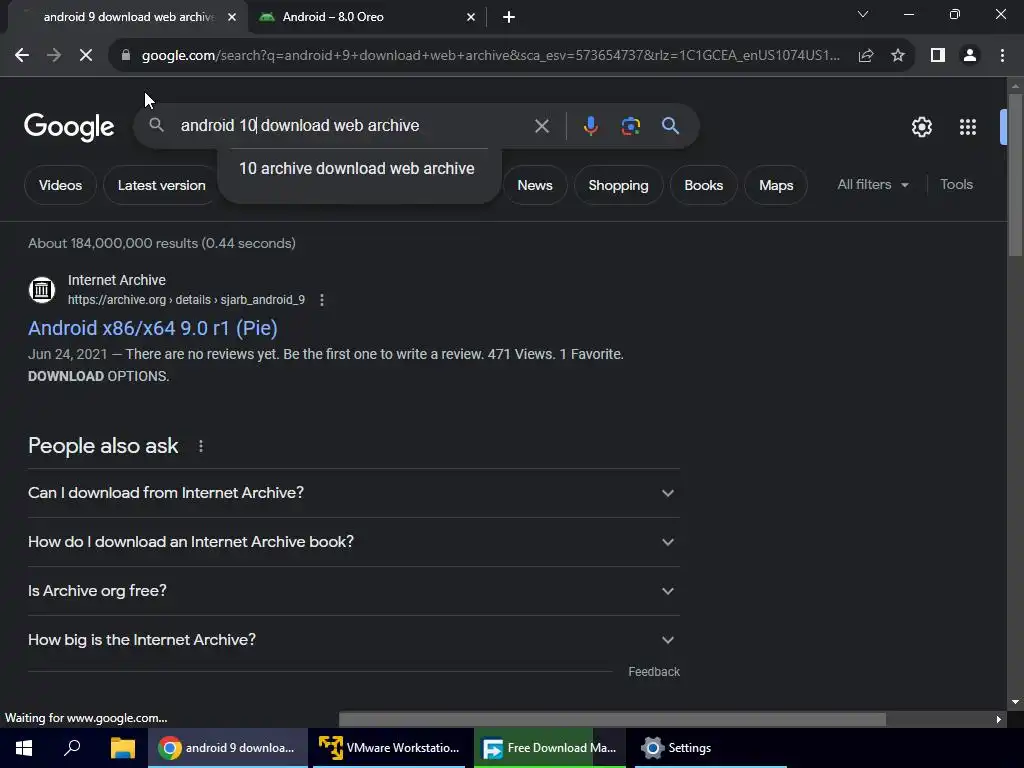Image resolution: width=1024 pixels, height=768 pixels.
Task: Select suggestion 10 archive download web archive
Action: click(357, 168)
